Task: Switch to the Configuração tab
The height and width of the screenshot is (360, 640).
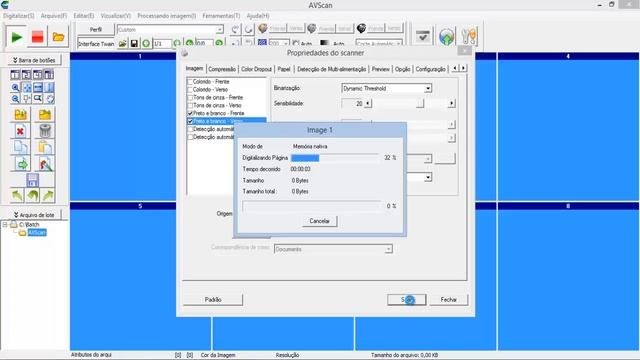Action: [x=430, y=69]
